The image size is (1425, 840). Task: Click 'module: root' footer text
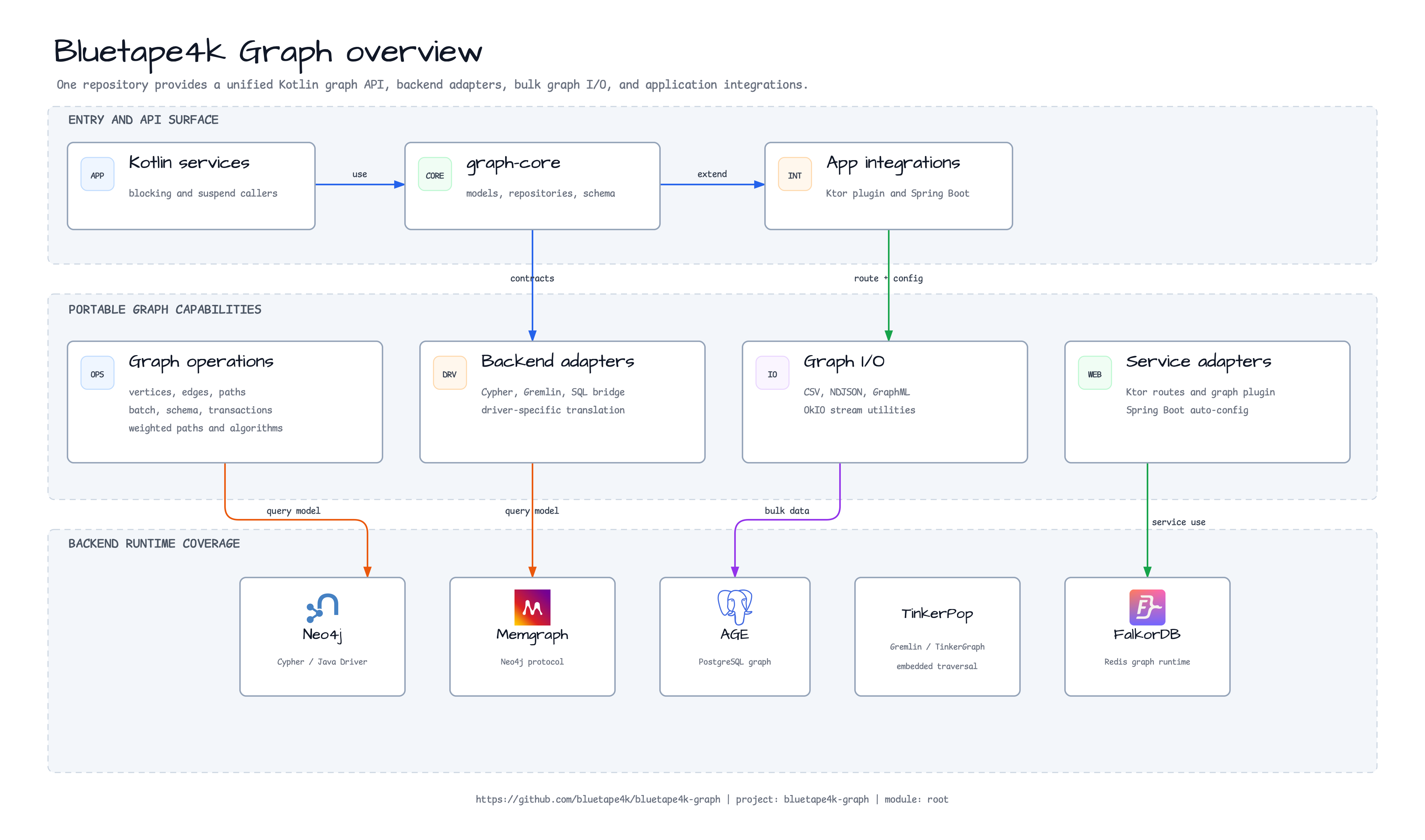[916, 799]
